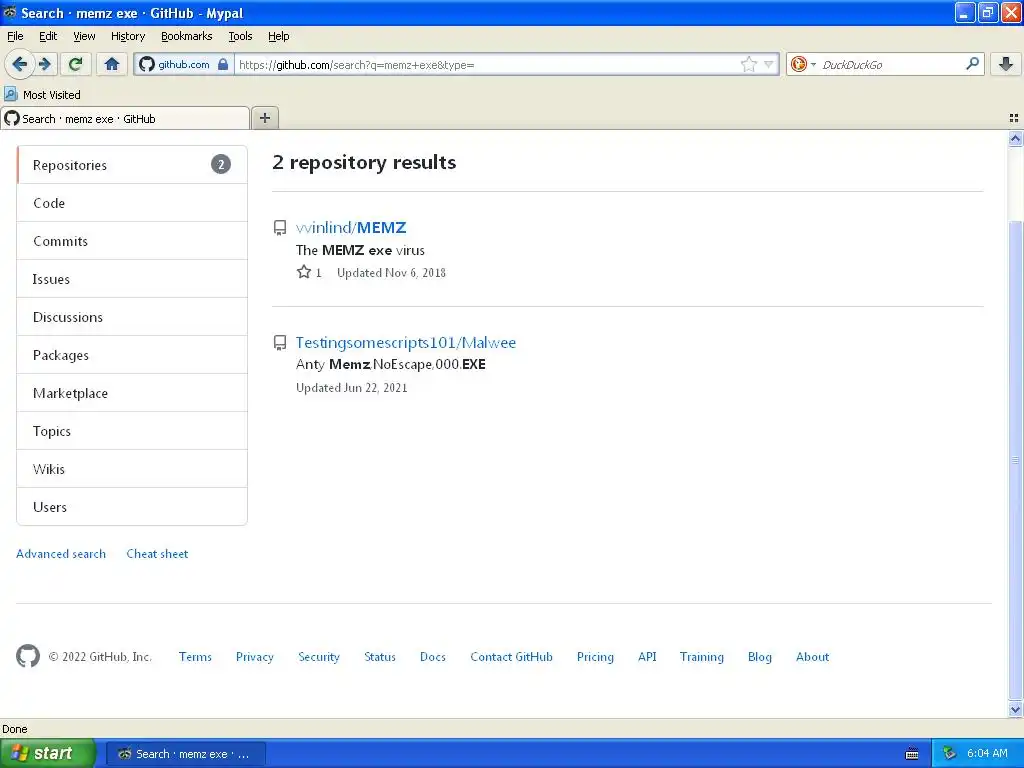Image resolution: width=1024 pixels, height=768 pixels.
Task: Open the DuckDuckGo search engine selector
Action: pyautogui.click(x=803, y=64)
